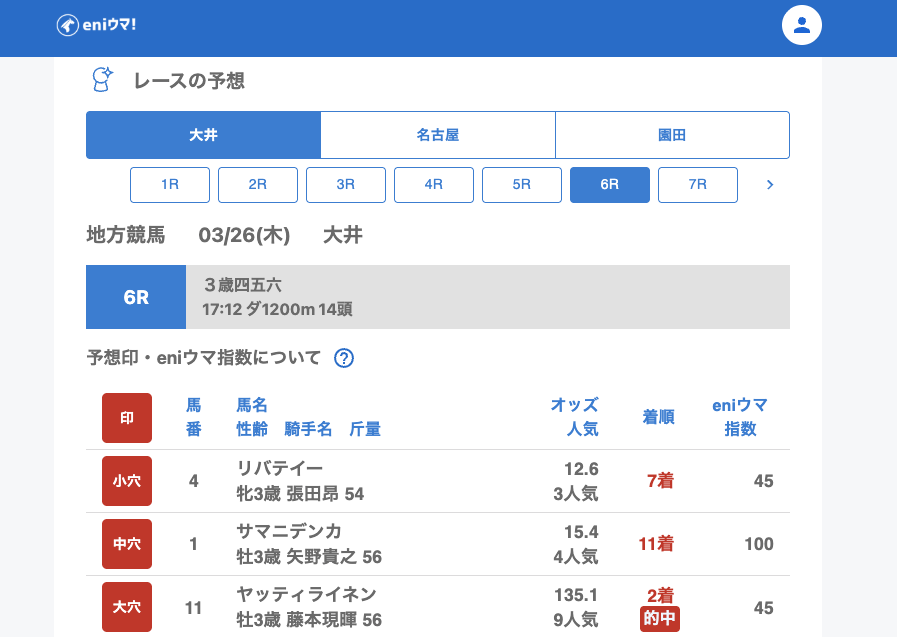Choose the 3R race button
The image size is (897, 637).
pos(346,185)
